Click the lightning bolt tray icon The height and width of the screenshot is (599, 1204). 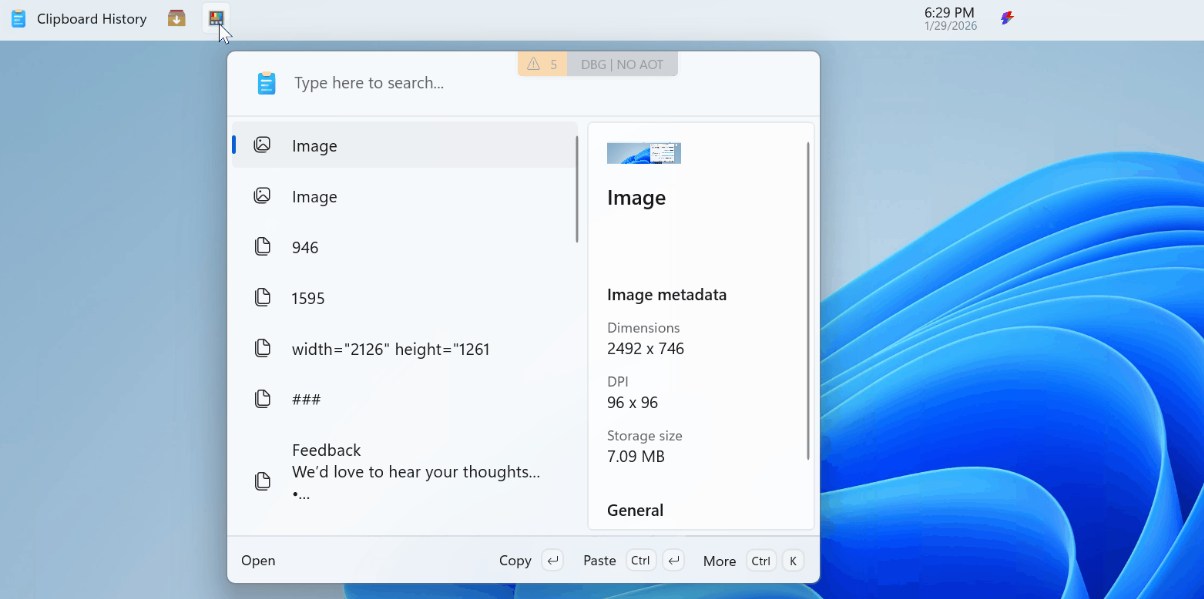click(x=1007, y=18)
